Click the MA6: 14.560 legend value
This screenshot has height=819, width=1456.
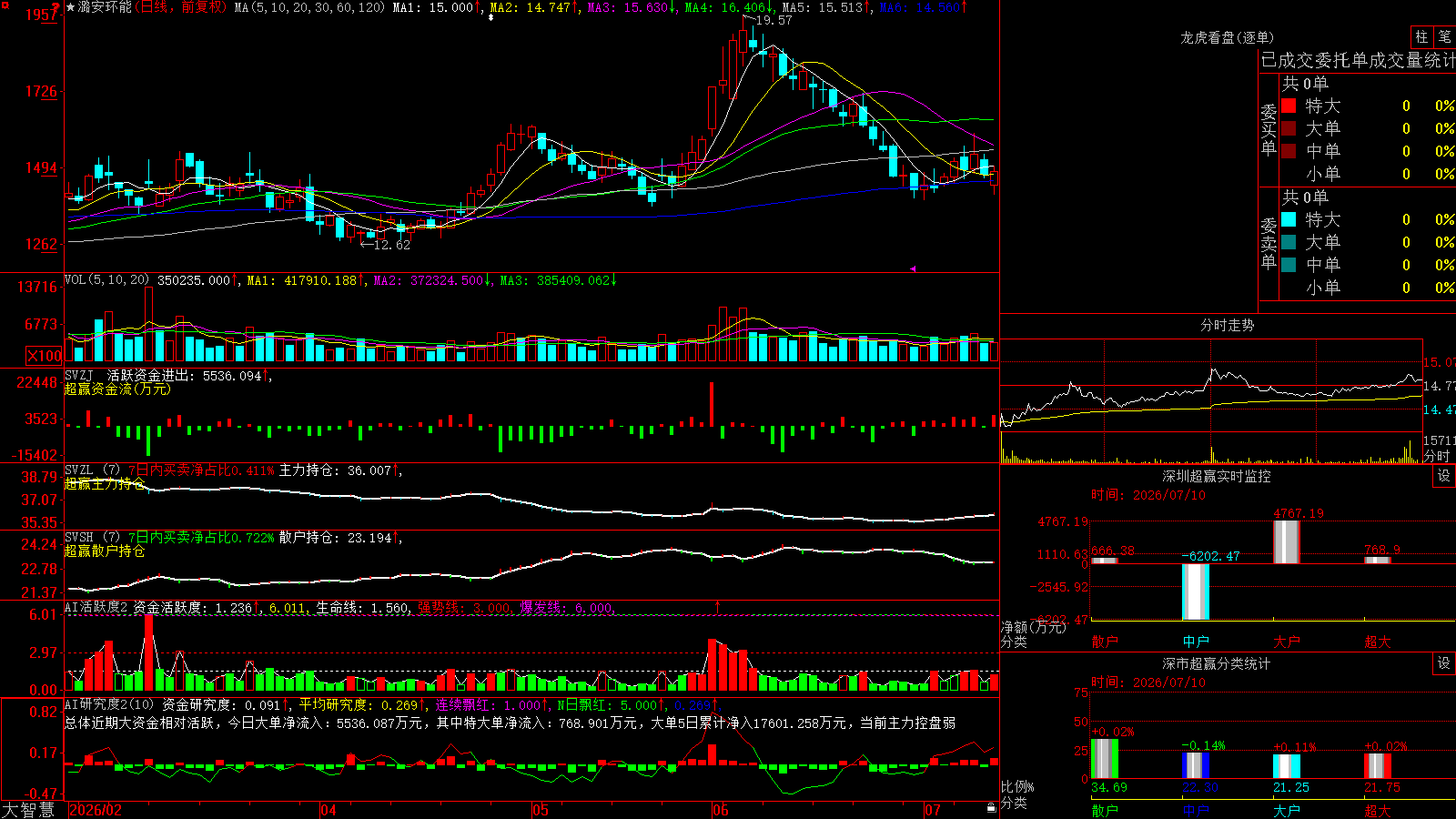[920, 7]
